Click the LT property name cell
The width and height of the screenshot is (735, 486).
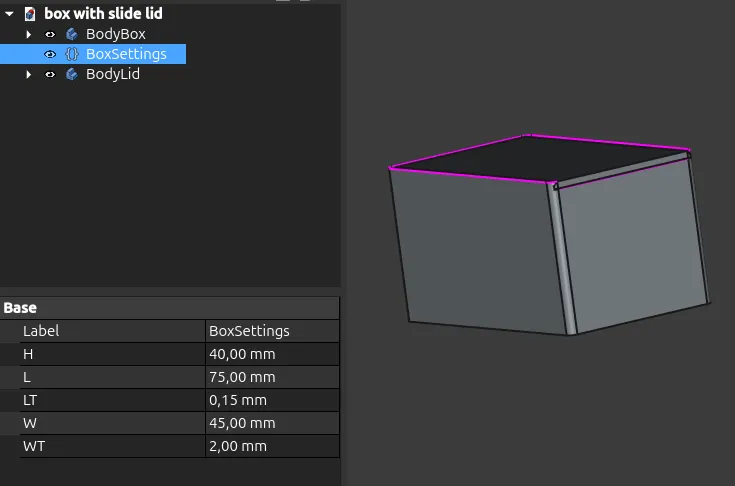pos(112,400)
